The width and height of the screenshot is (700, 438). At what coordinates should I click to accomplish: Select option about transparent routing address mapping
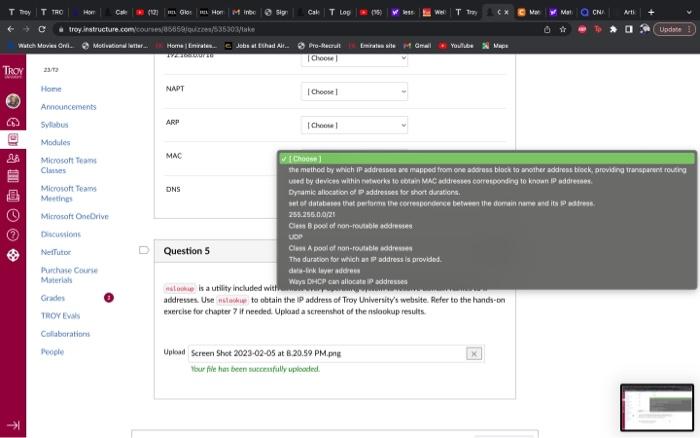487,170
